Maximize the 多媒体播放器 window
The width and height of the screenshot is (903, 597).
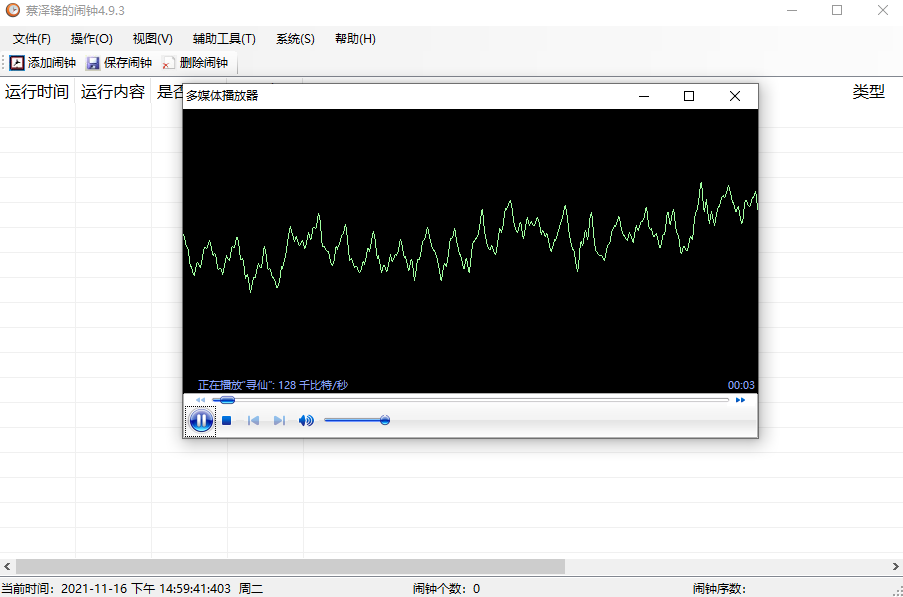[x=689, y=96]
